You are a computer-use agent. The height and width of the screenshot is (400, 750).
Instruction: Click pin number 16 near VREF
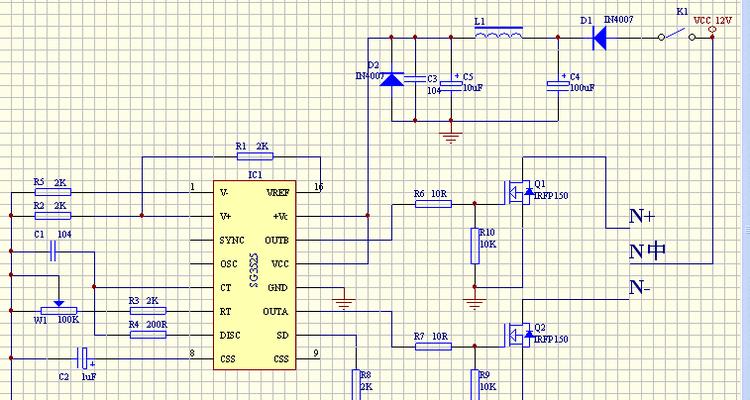tap(319, 187)
